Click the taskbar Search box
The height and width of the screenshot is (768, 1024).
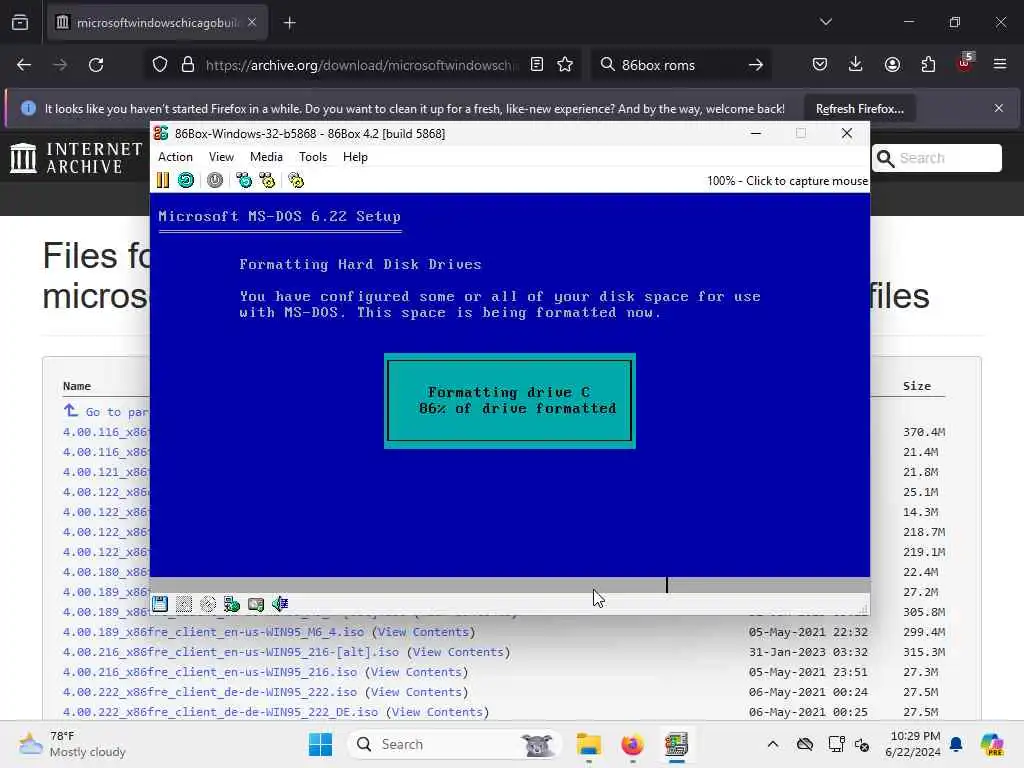[x=455, y=744]
